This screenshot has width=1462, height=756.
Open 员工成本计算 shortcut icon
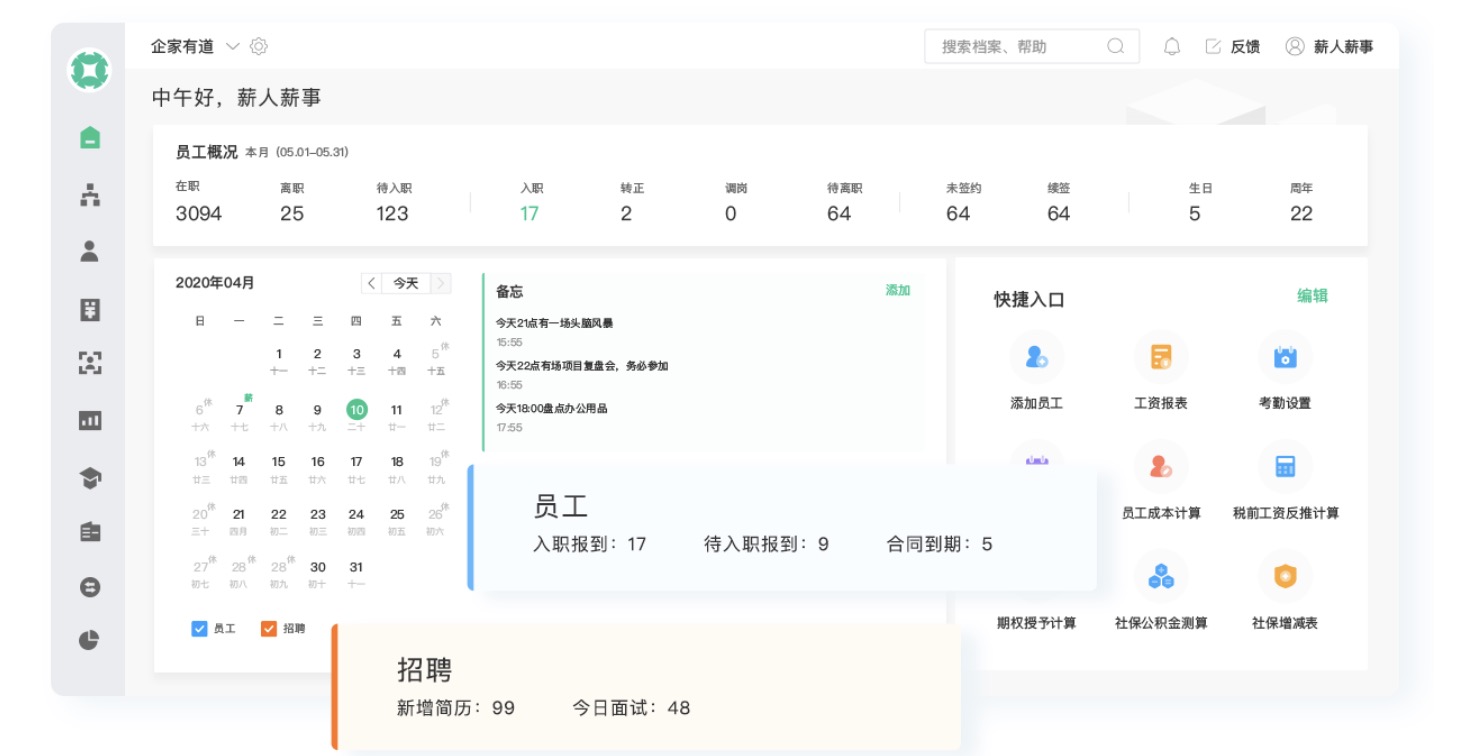point(1160,467)
